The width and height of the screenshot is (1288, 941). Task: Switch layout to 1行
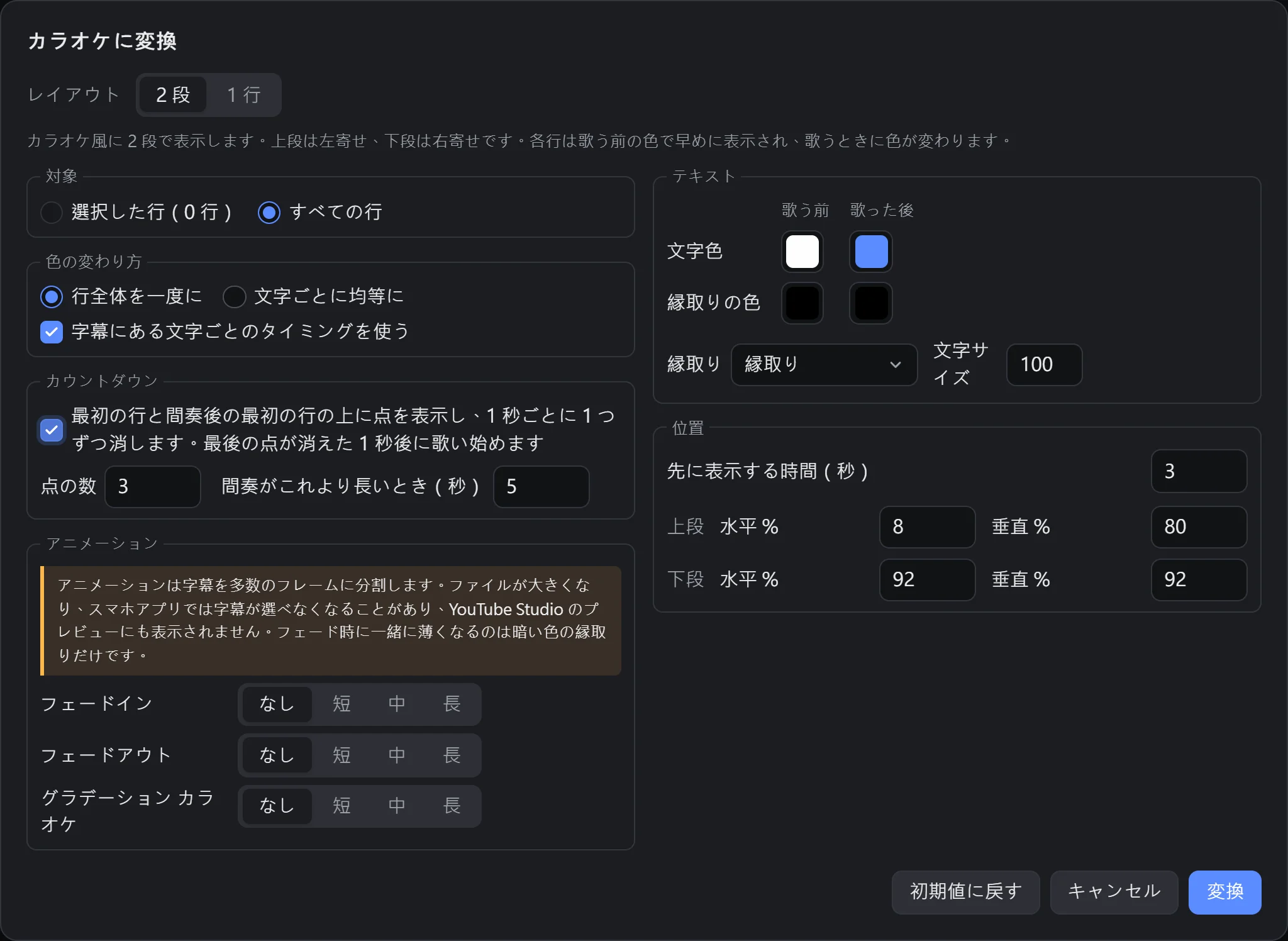point(243,95)
